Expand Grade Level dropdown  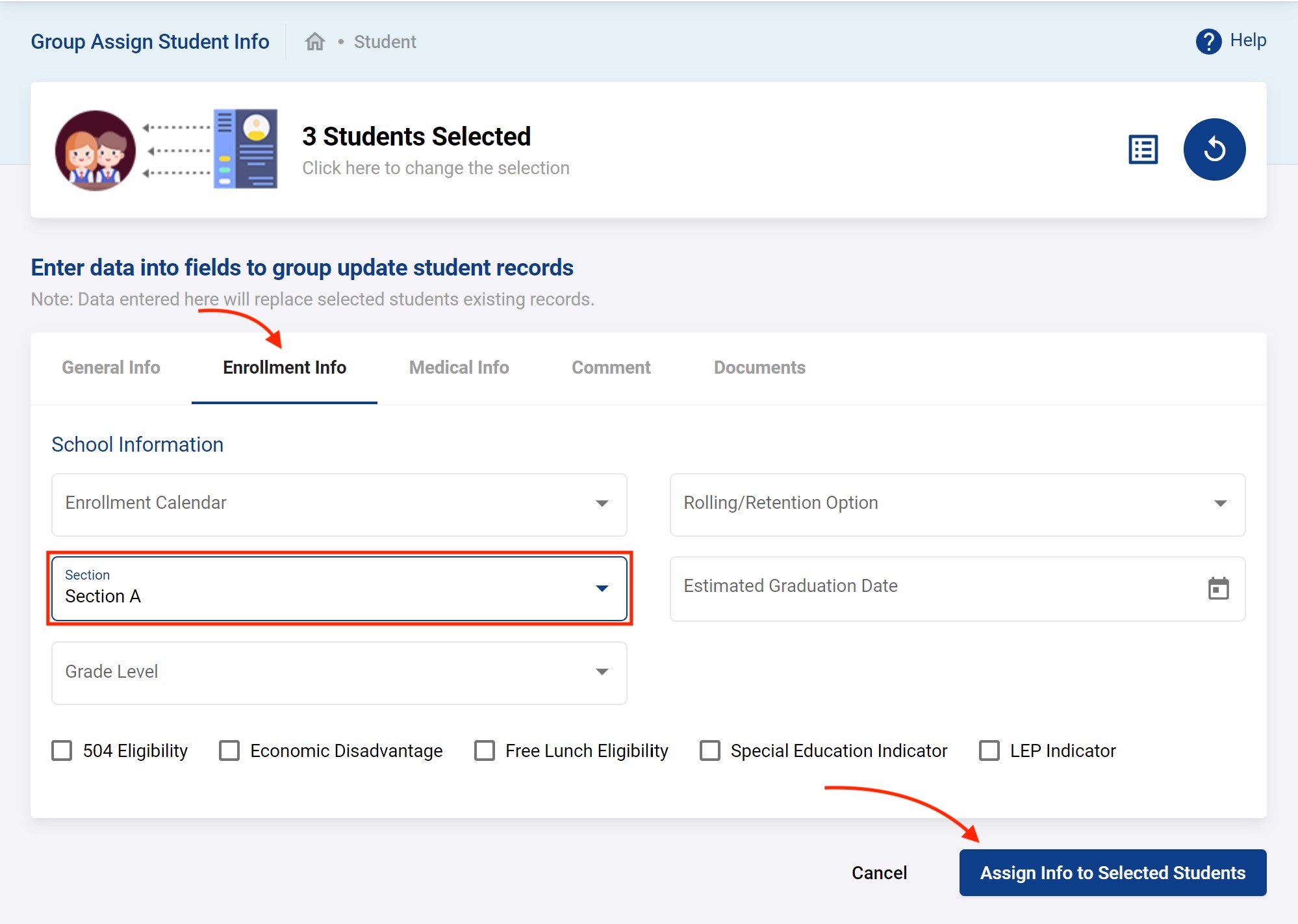pos(339,673)
